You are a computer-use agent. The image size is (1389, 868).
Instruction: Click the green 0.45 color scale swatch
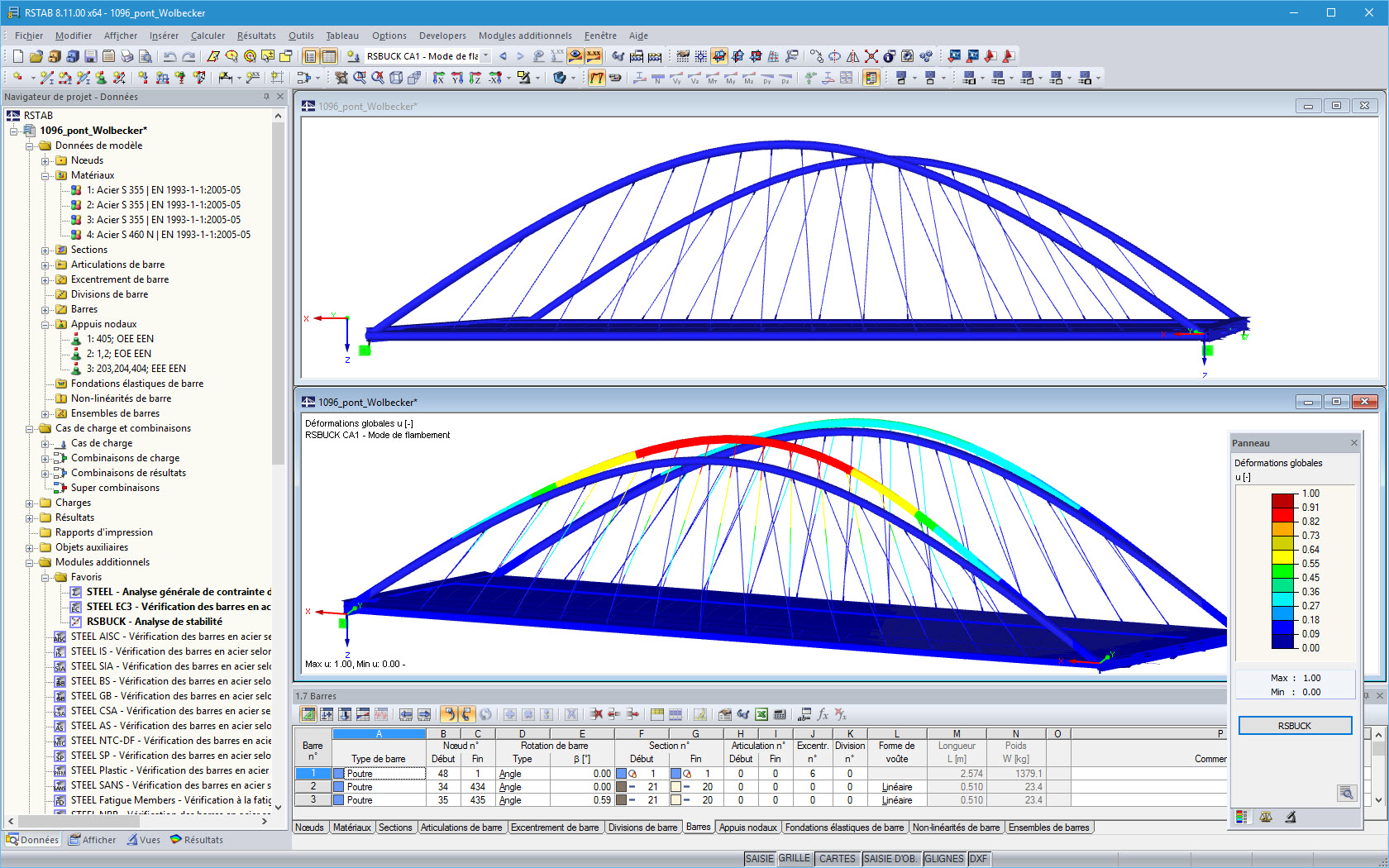coord(1282,570)
